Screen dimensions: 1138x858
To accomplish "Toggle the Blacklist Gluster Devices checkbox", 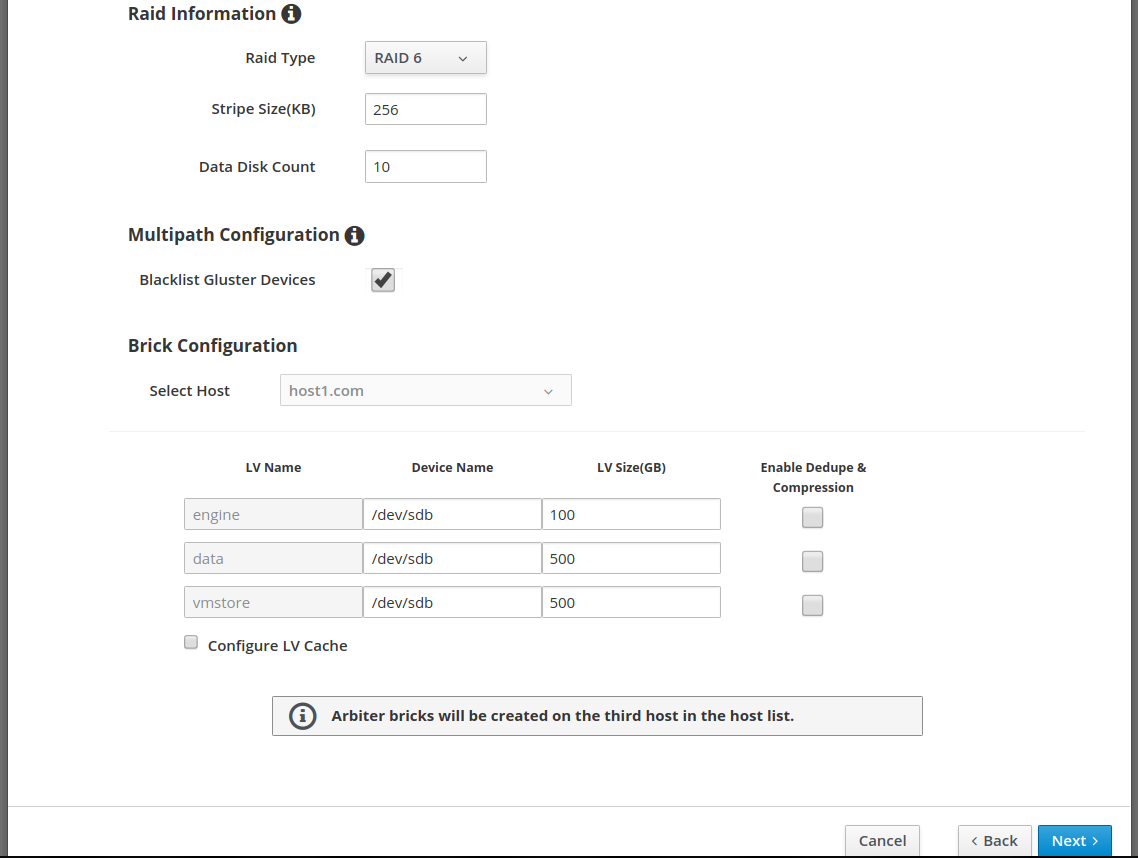I will (x=383, y=280).
